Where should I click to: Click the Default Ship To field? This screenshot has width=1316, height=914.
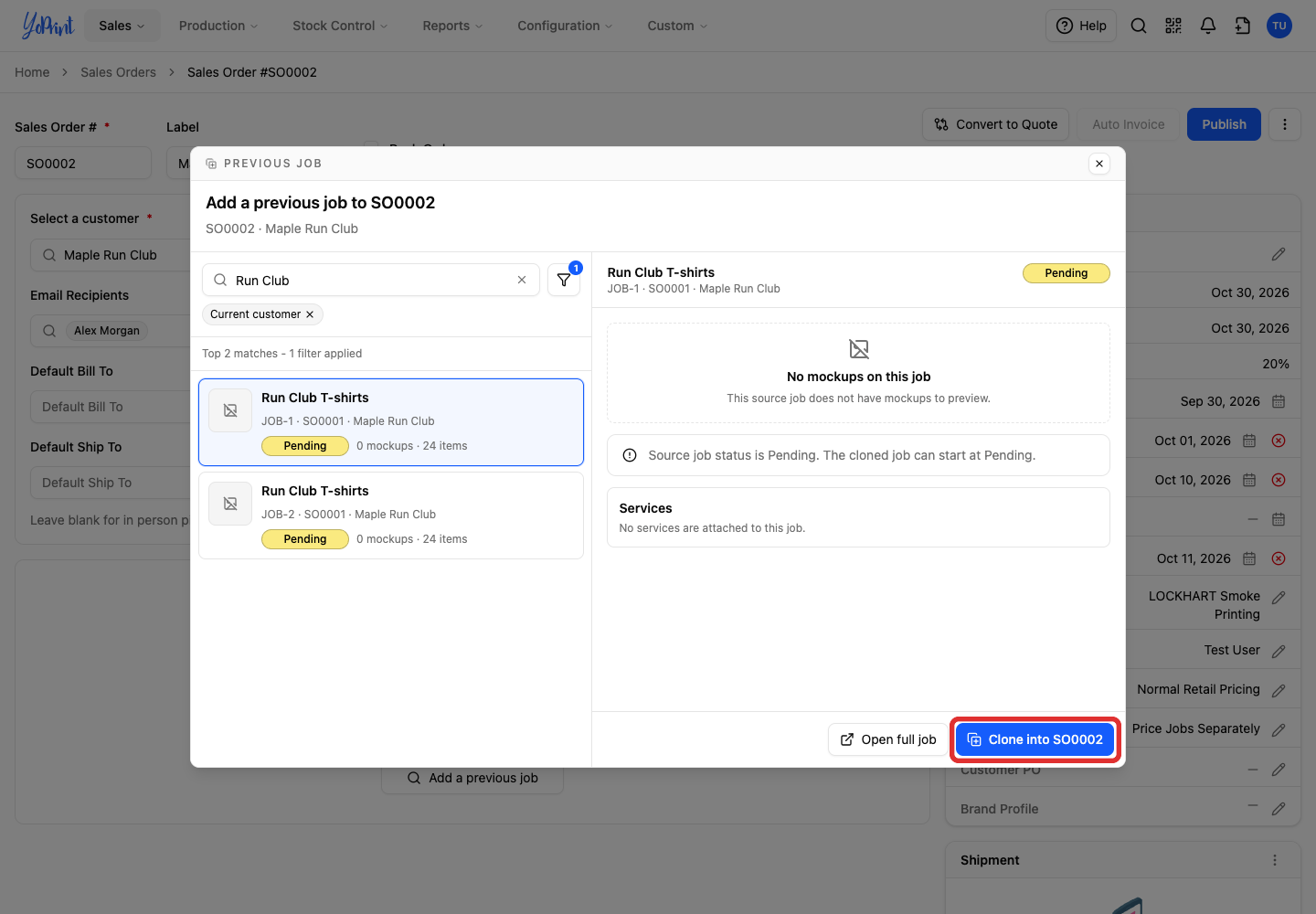(x=110, y=483)
